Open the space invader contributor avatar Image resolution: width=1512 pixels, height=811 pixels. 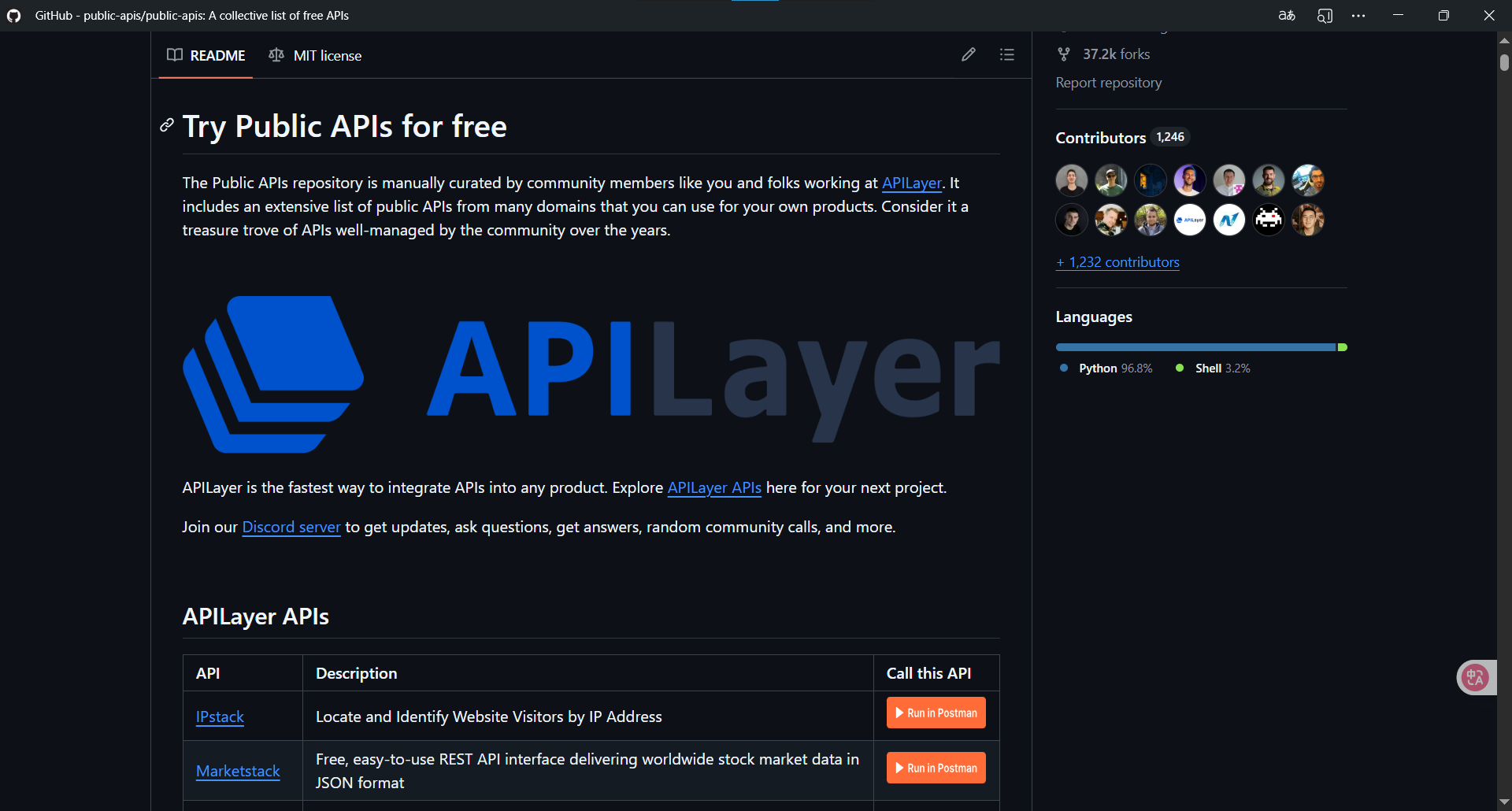coord(1269,220)
